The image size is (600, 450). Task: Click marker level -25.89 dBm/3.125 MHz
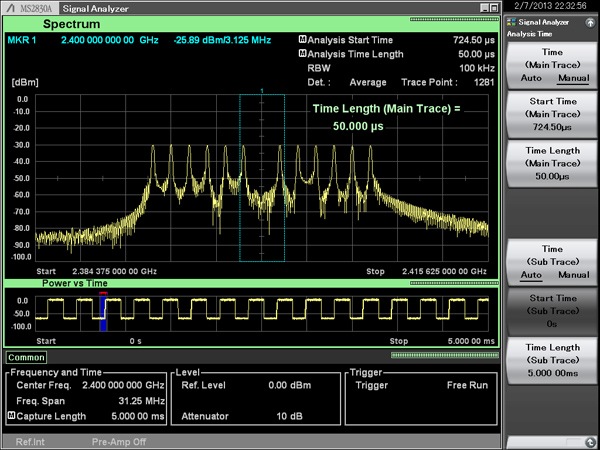point(222,40)
